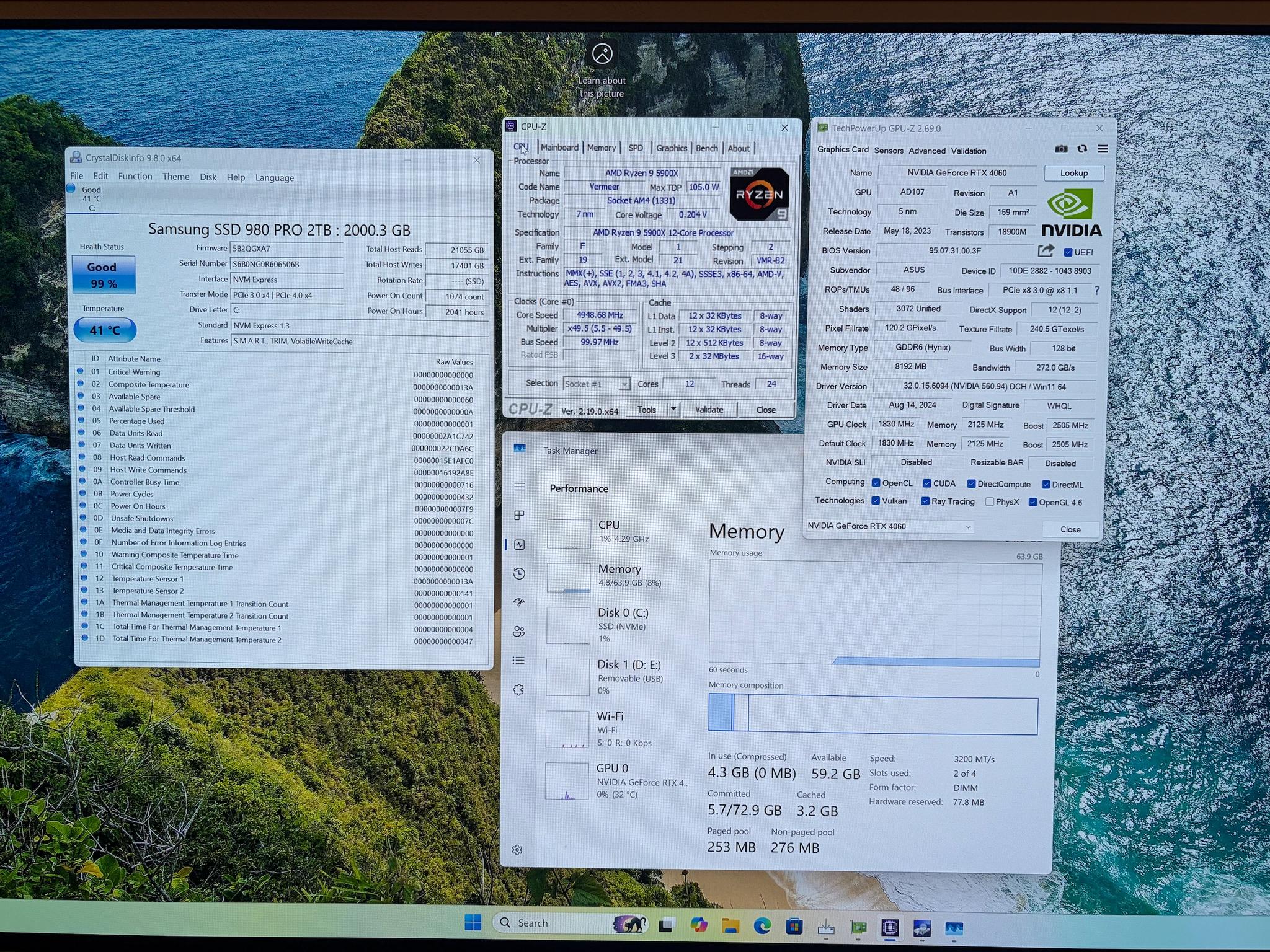Click Firmware field 5B2QGXA7
Screen dimensions: 1270x952
pos(286,249)
